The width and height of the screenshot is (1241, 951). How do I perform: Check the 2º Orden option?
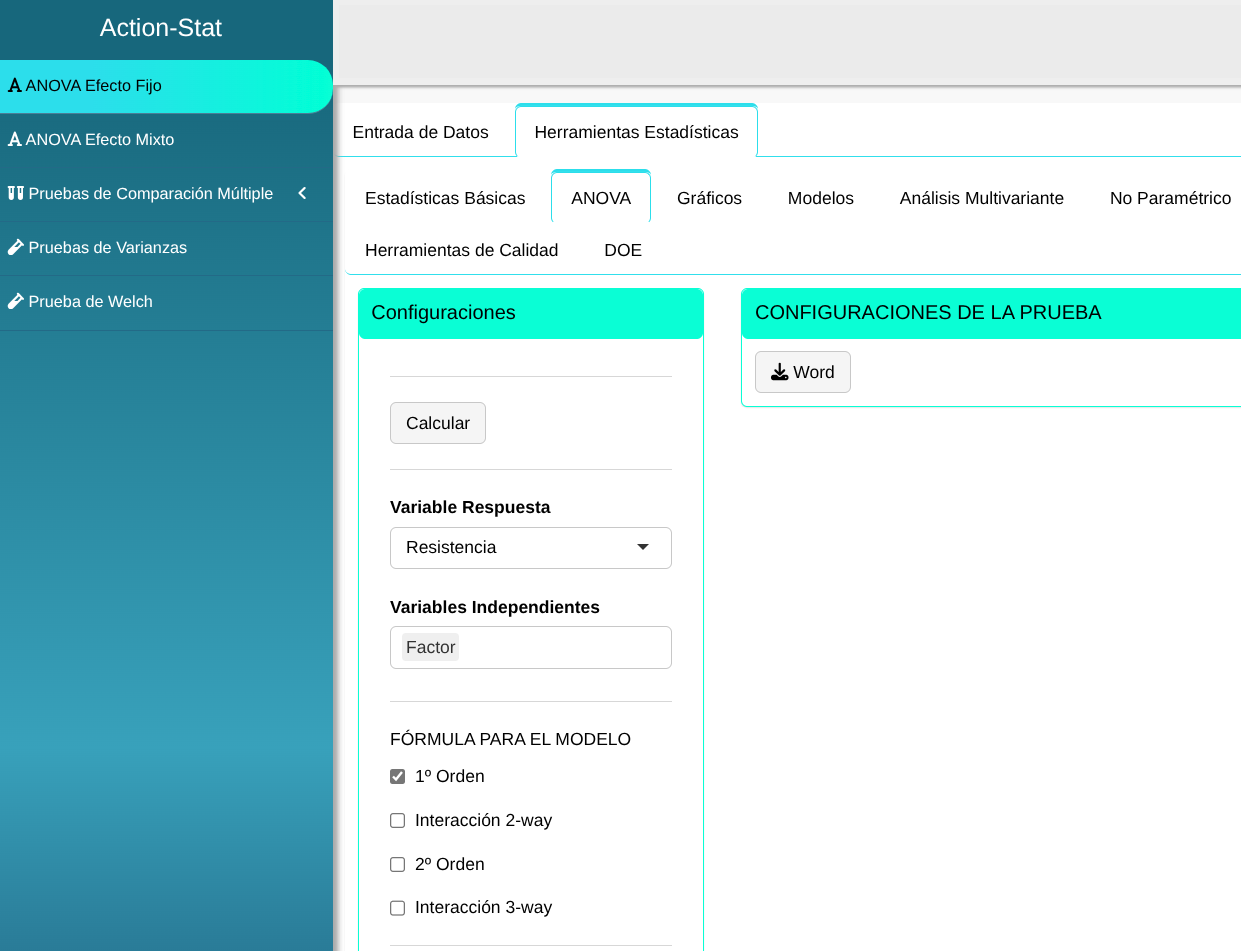tap(398, 865)
